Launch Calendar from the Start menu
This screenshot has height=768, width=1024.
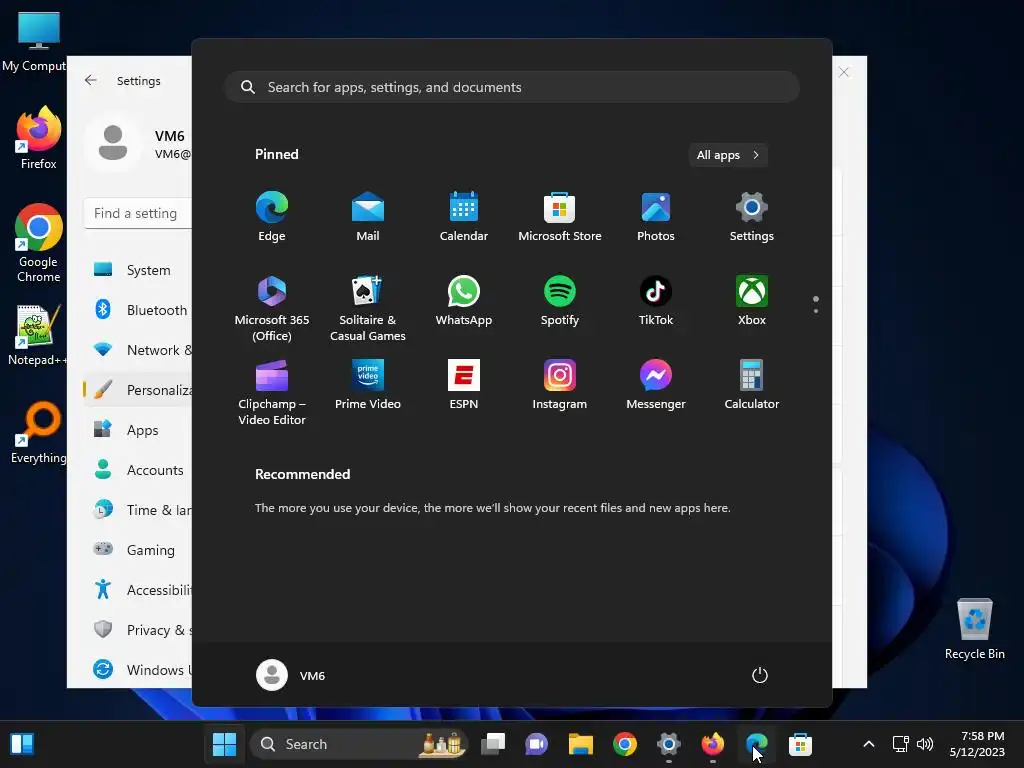pyautogui.click(x=464, y=216)
